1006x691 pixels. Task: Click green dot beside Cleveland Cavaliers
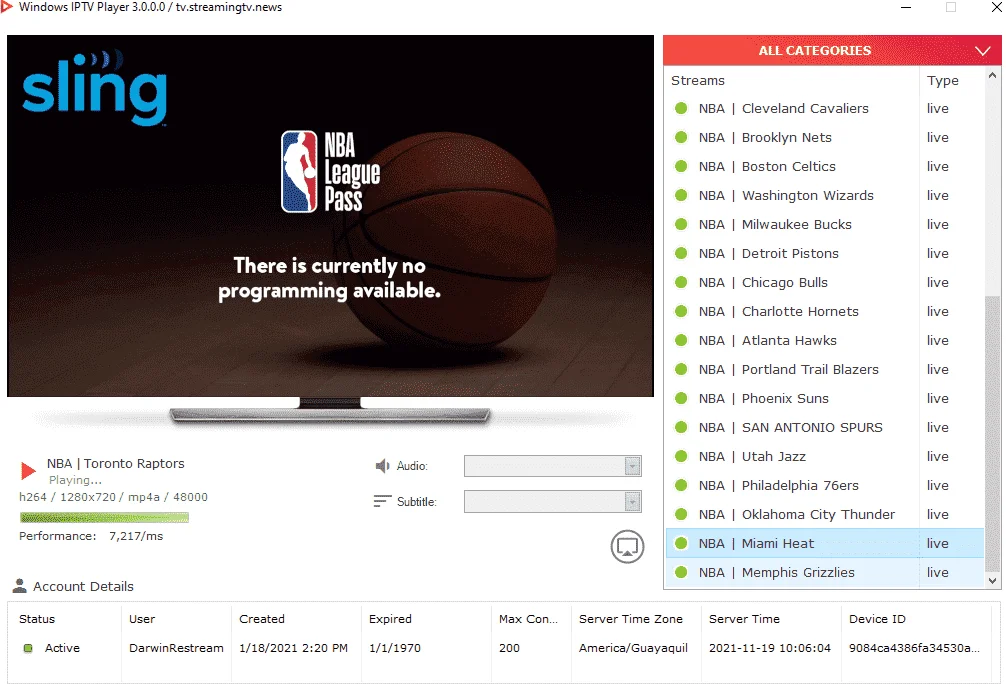681,108
